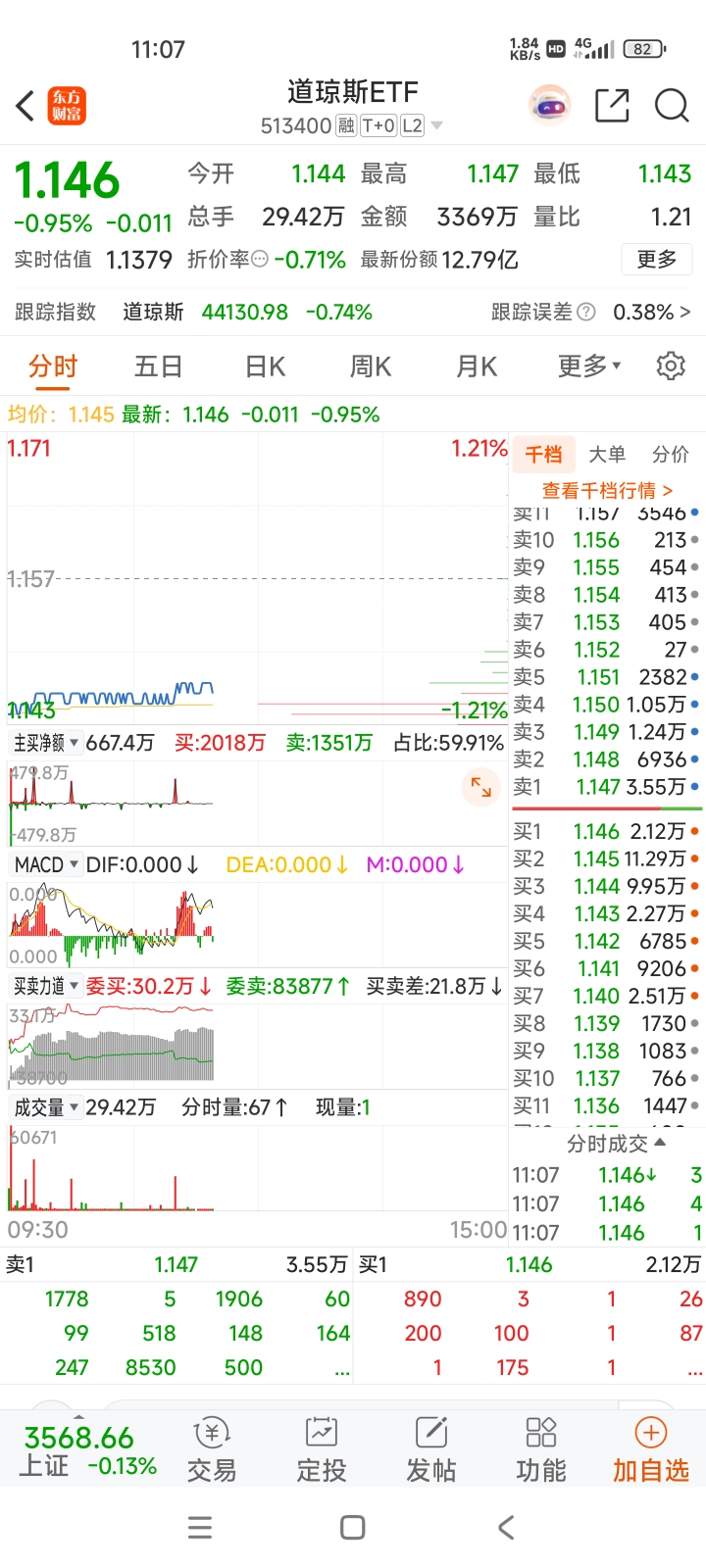Viewport: 706px width, 1568px height.
Task: Tap the 跟踪误差 question mark icon
Action: pyautogui.click(x=586, y=312)
